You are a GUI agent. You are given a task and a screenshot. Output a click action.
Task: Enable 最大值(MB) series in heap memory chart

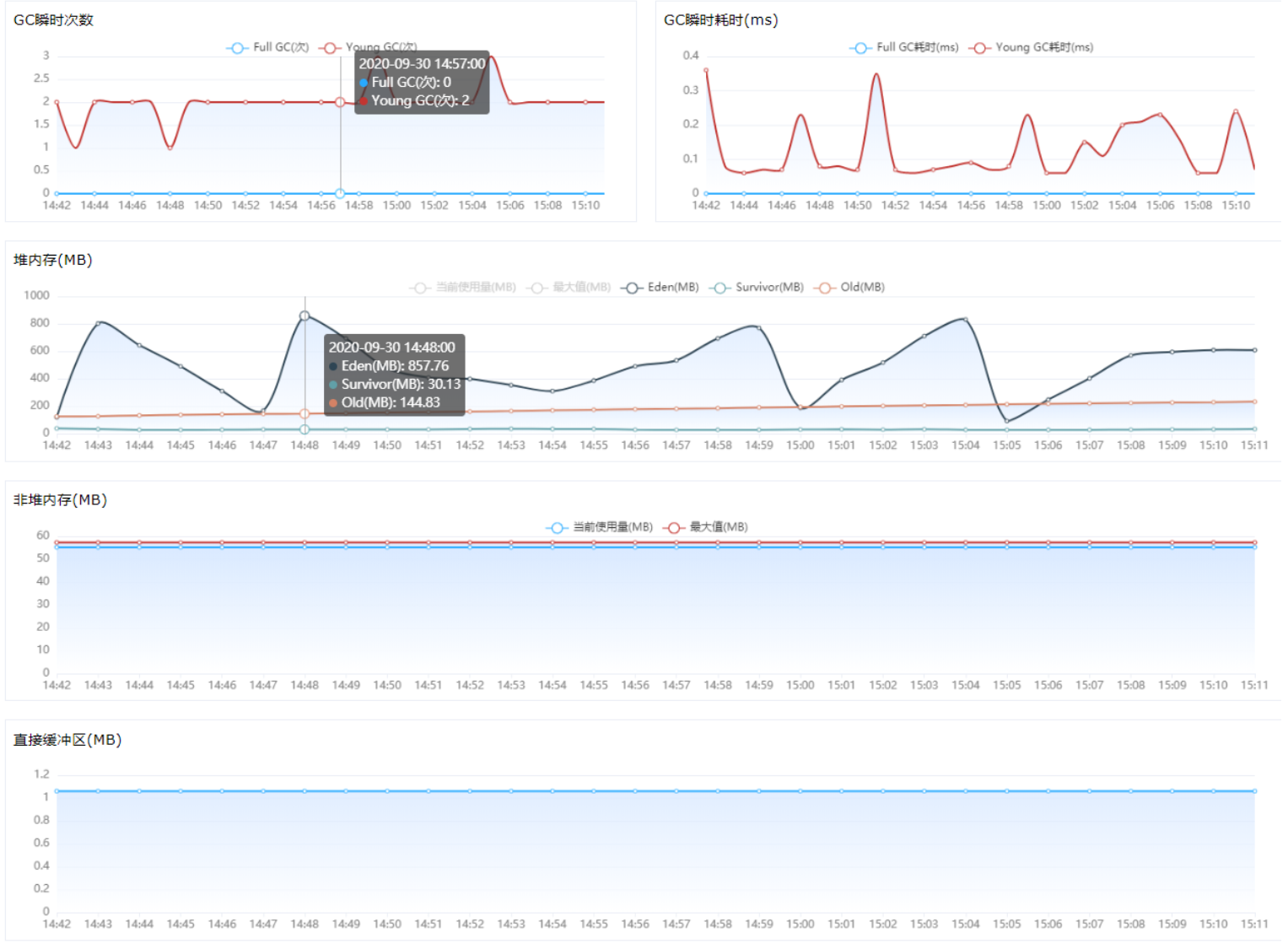569,288
